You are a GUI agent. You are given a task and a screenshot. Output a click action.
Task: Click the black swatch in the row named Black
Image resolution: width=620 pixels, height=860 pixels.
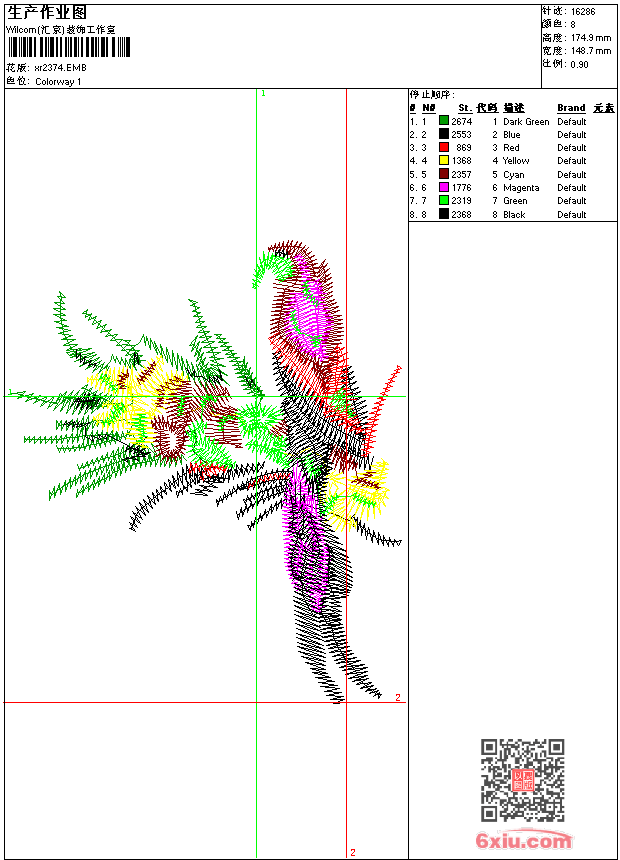coord(444,214)
